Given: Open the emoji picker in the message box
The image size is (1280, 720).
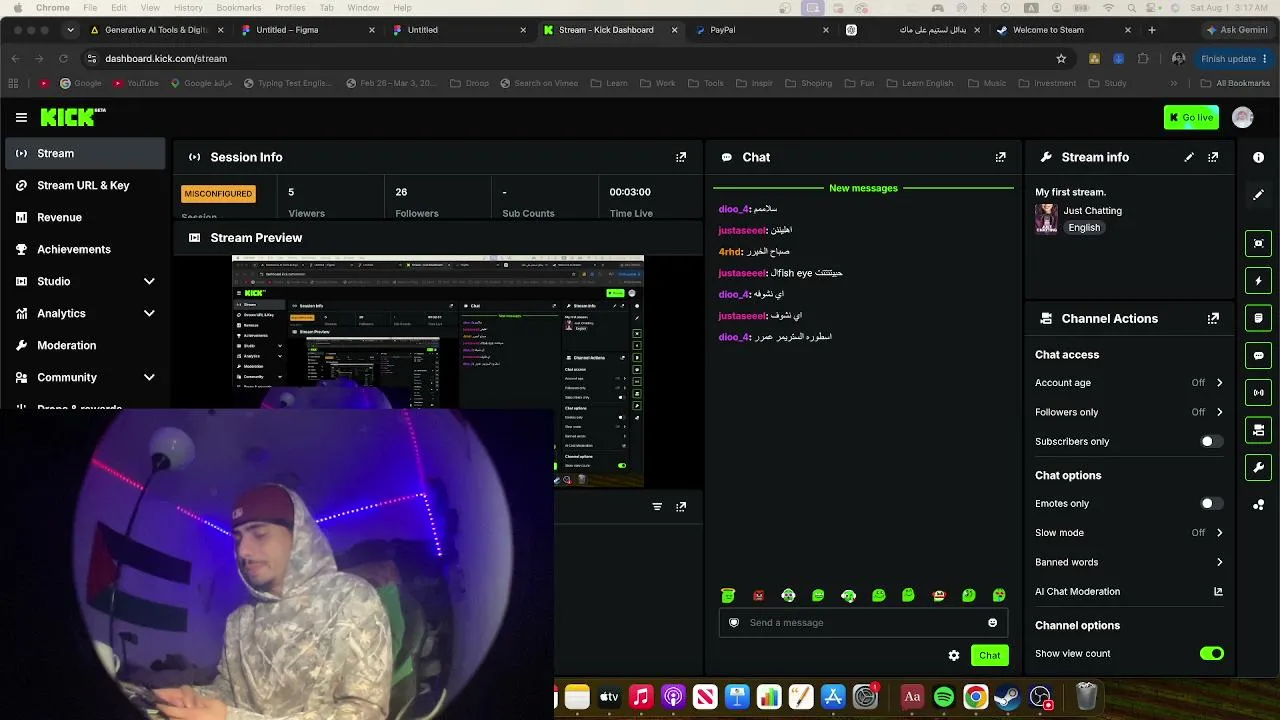Looking at the screenshot, I should [992, 622].
